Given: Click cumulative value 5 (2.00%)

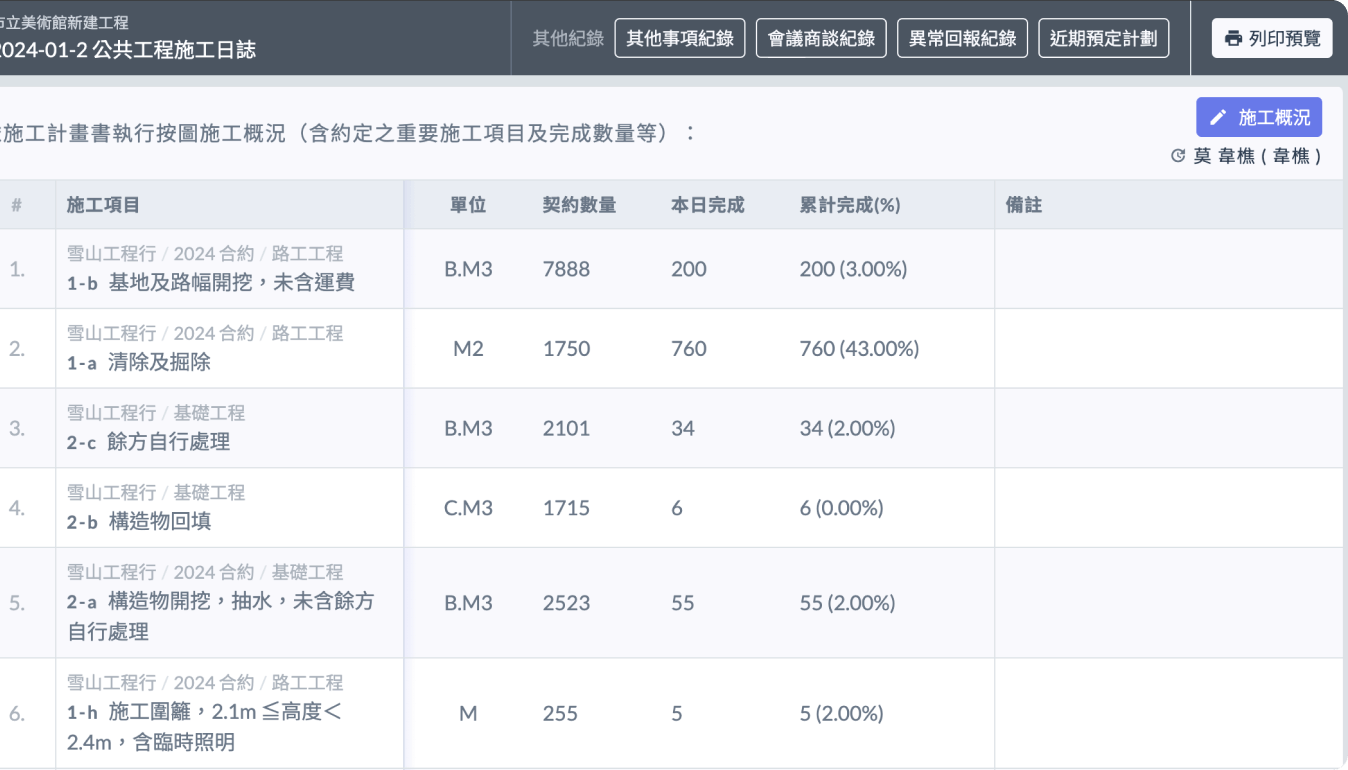Looking at the screenshot, I should [x=841, y=714].
